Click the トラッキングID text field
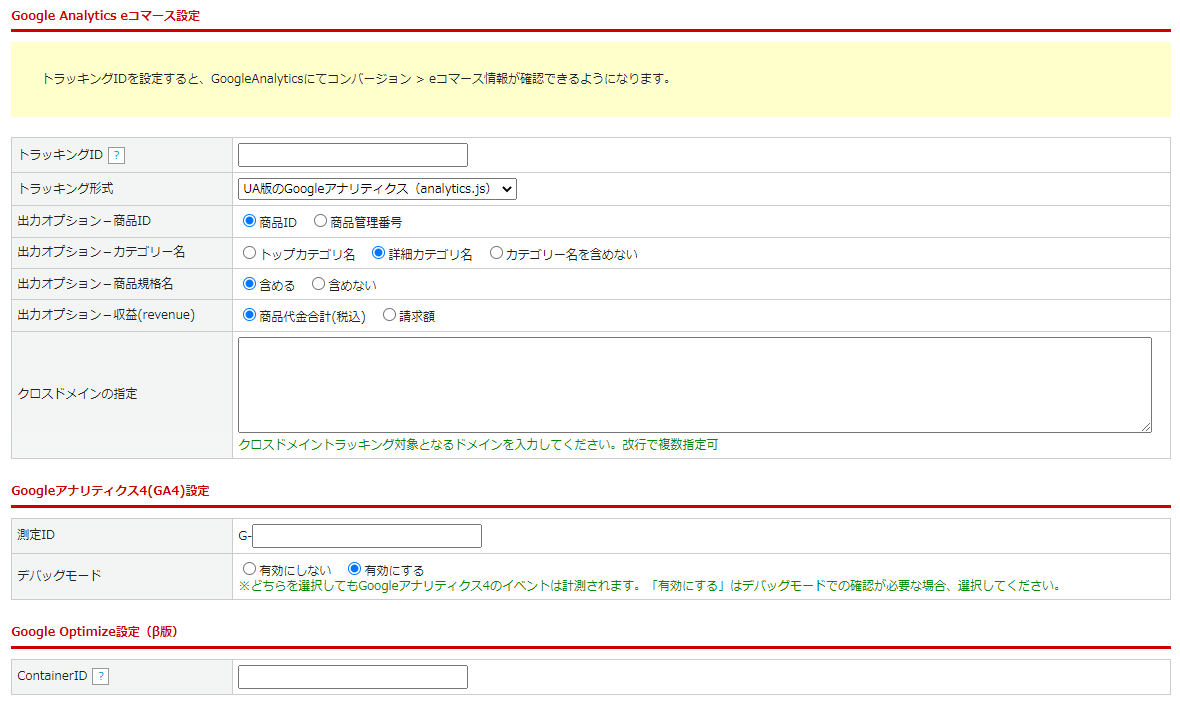The height and width of the screenshot is (708, 1180). point(352,155)
